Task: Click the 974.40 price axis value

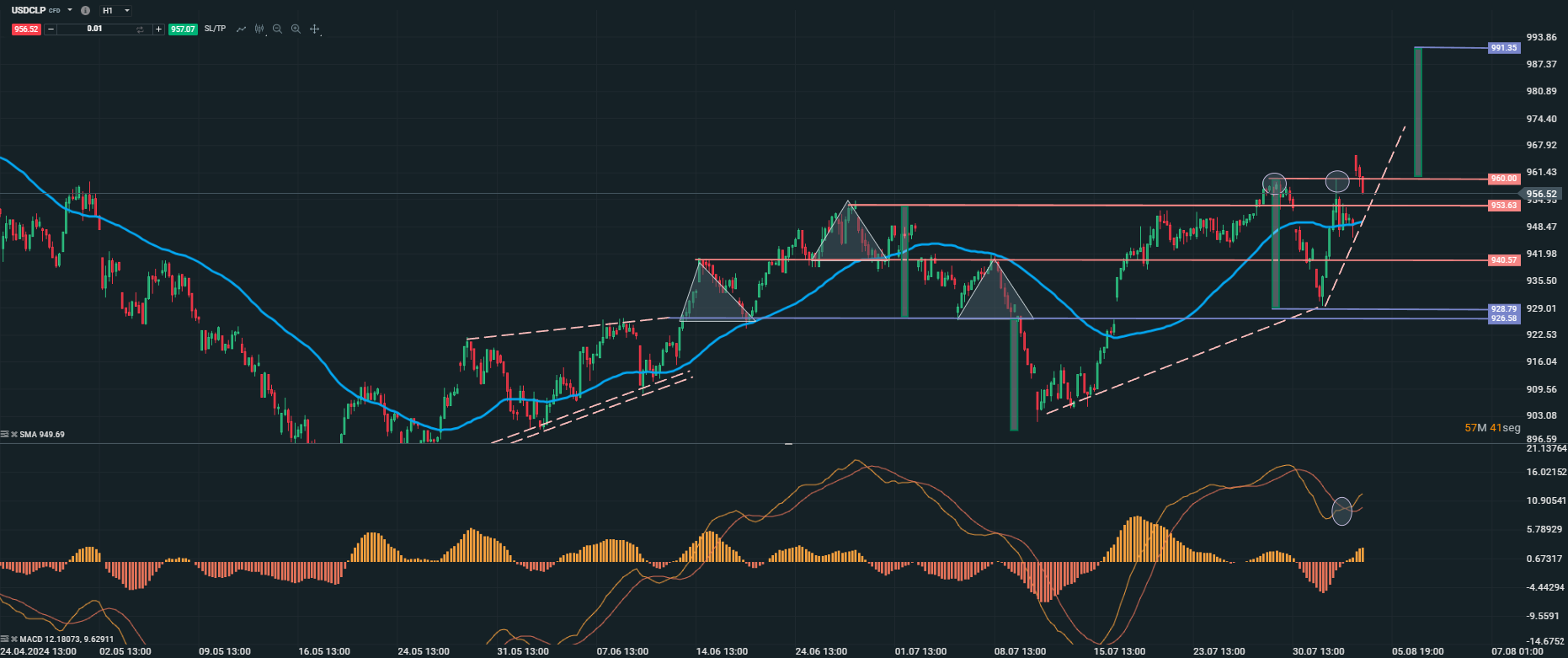Action: click(x=1541, y=120)
